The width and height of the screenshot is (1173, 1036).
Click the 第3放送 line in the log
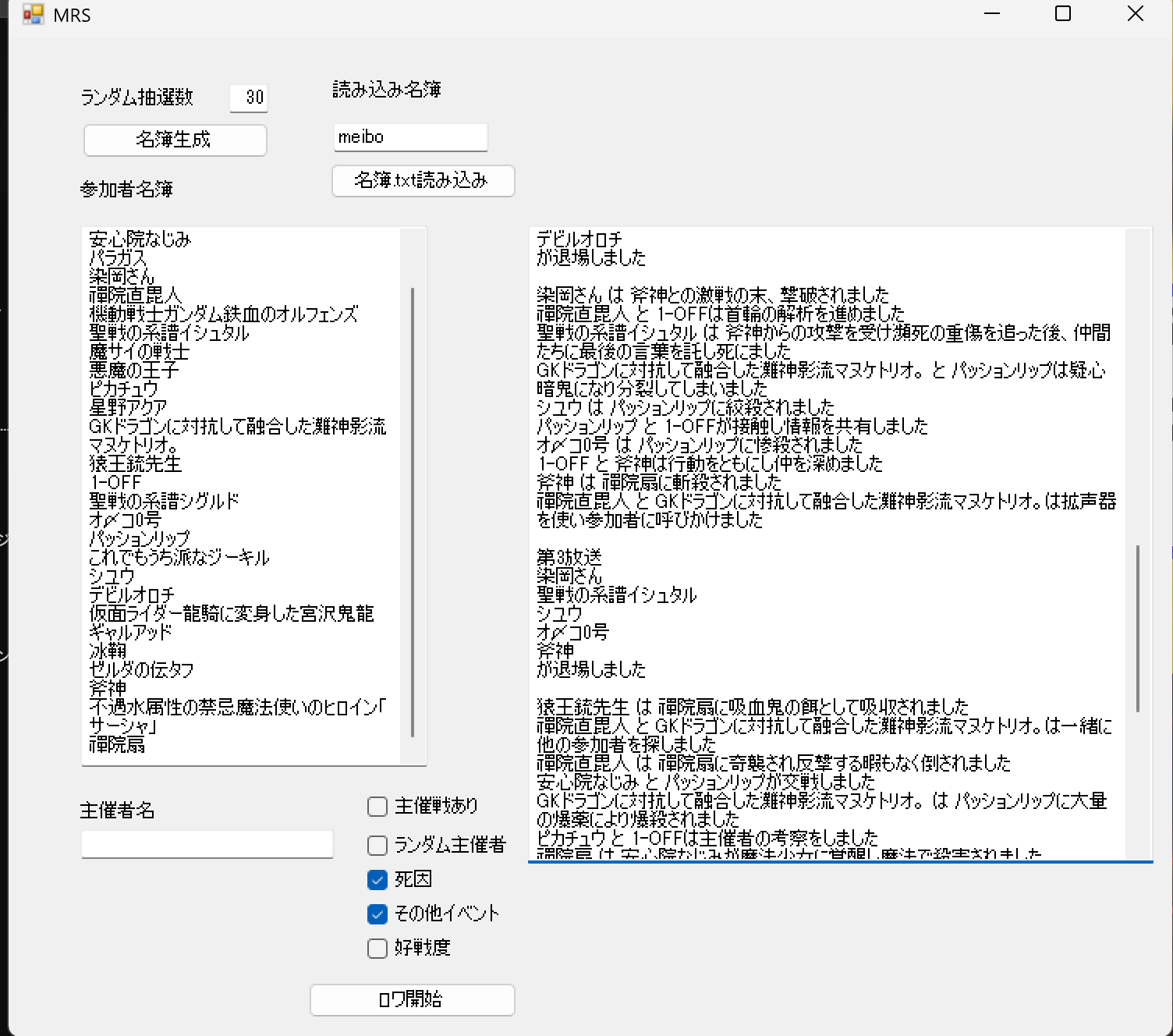569,557
